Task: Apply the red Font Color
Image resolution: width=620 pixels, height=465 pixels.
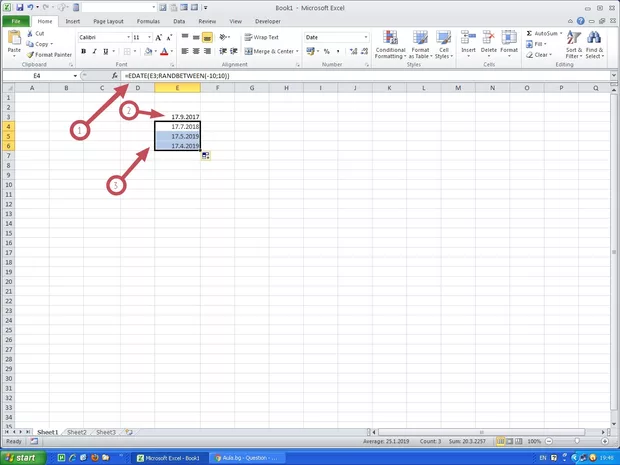Action: [164, 51]
